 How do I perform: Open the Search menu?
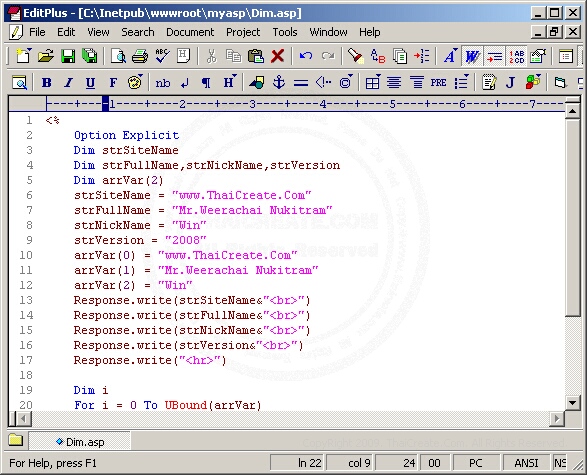[137, 32]
